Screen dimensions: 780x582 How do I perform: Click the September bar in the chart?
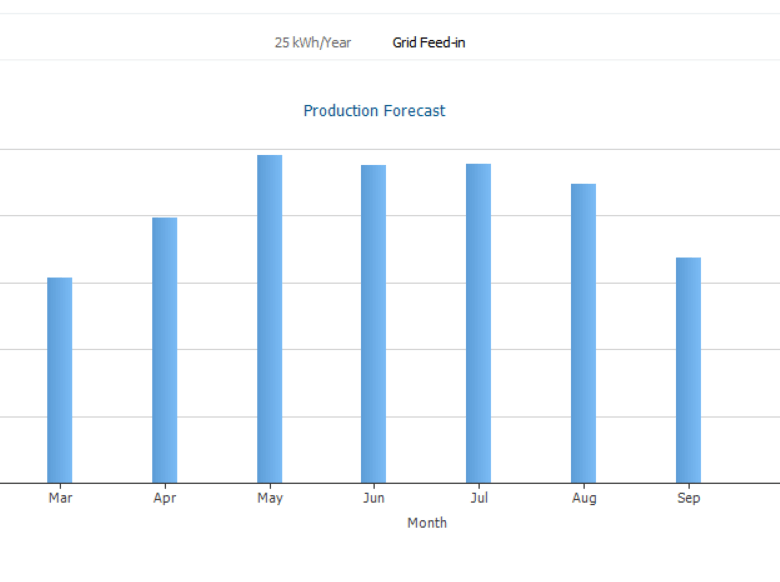point(688,370)
